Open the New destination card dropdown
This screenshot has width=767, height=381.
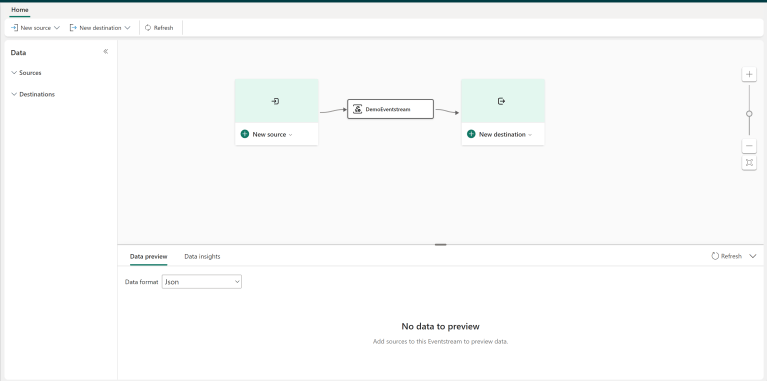coord(530,134)
